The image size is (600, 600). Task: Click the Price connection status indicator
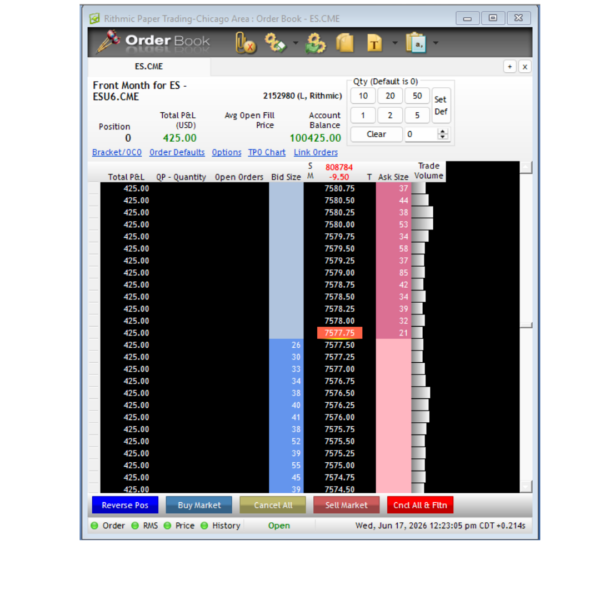(167, 525)
